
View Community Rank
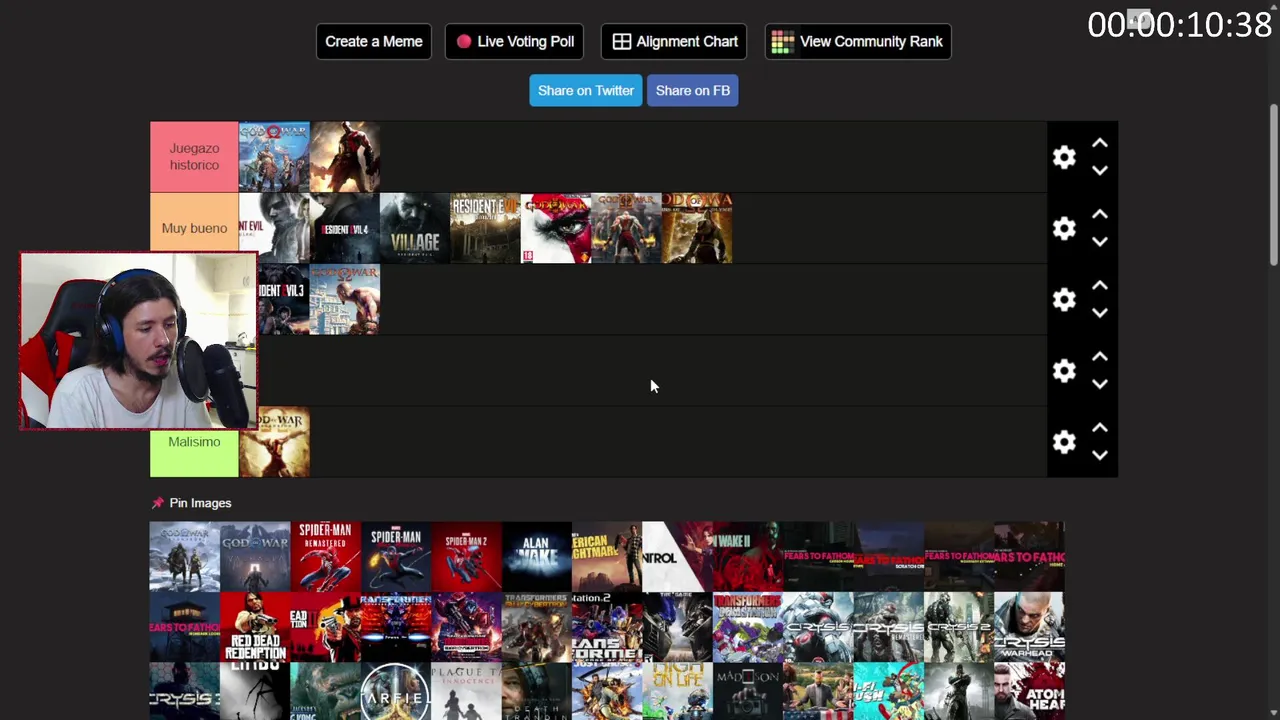tap(858, 41)
